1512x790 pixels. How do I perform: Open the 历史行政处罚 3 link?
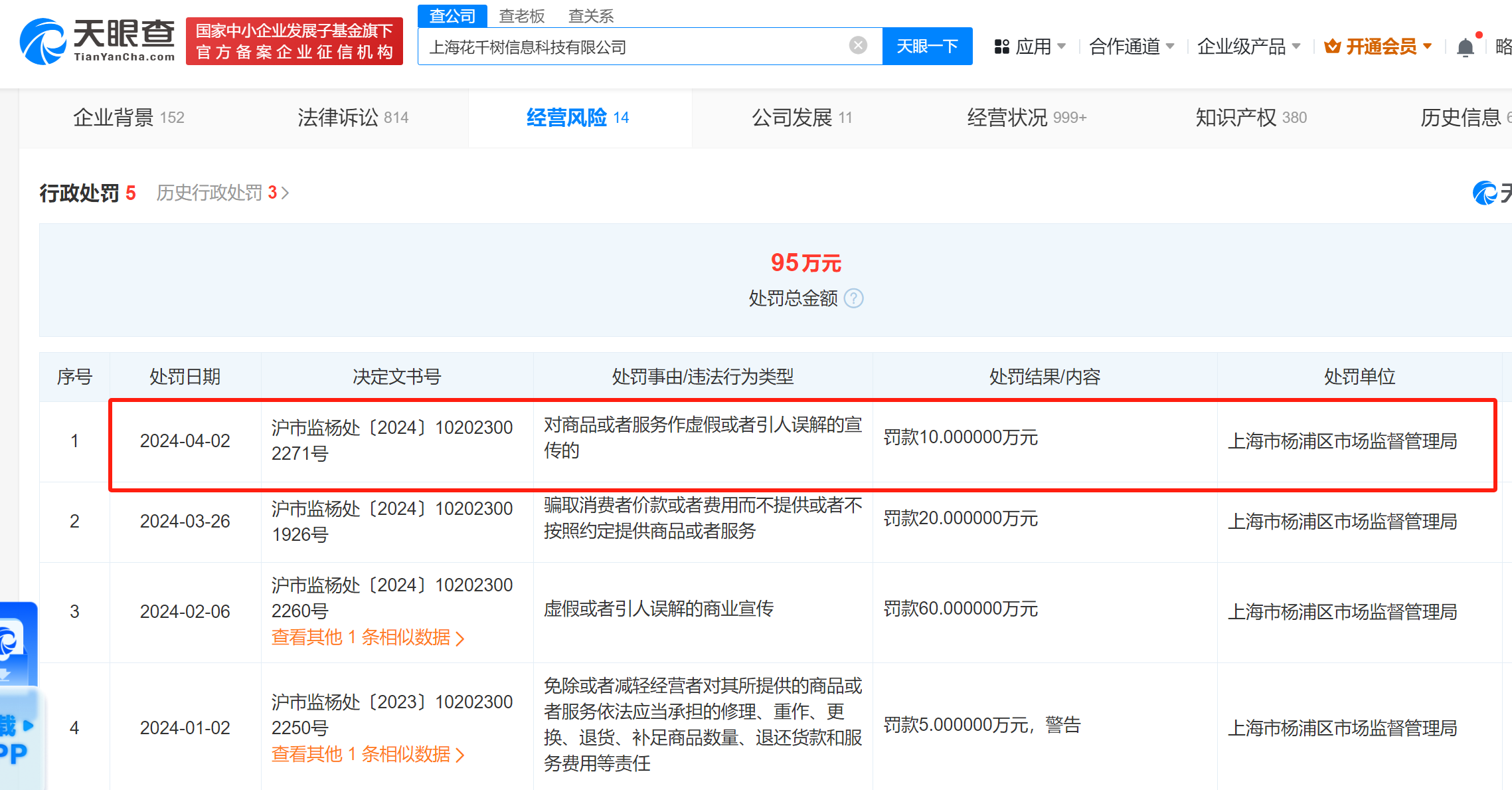pyautogui.click(x=222, y=193)
